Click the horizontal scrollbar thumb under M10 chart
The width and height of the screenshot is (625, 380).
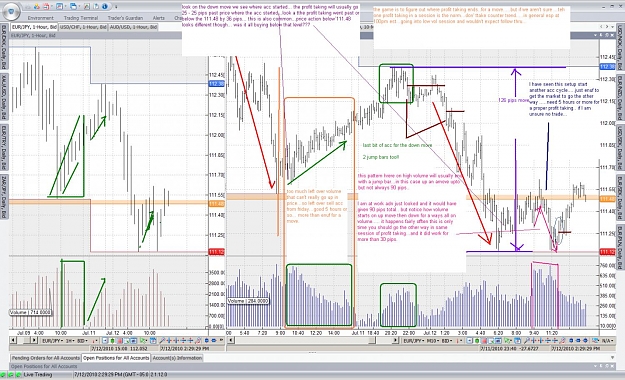tap(372, 340)
